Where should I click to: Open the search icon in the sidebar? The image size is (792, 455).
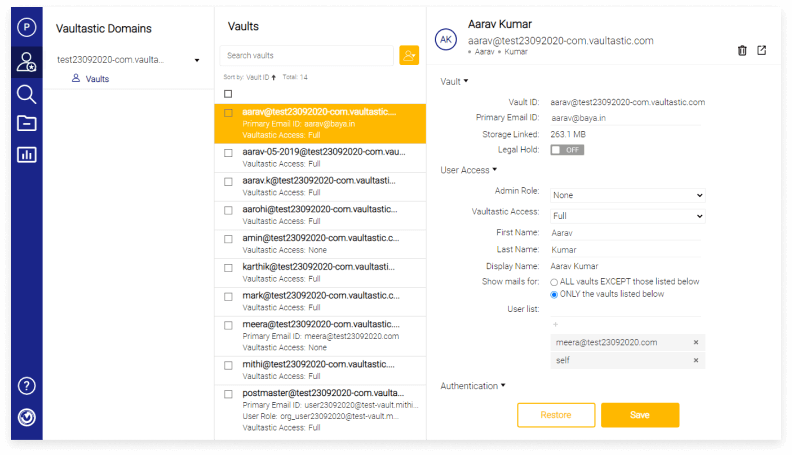tap(26, 94)
